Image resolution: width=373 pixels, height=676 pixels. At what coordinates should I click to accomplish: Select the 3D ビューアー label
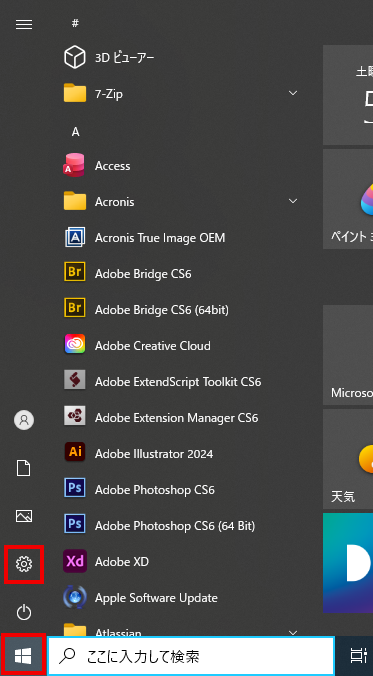(125, 58)
